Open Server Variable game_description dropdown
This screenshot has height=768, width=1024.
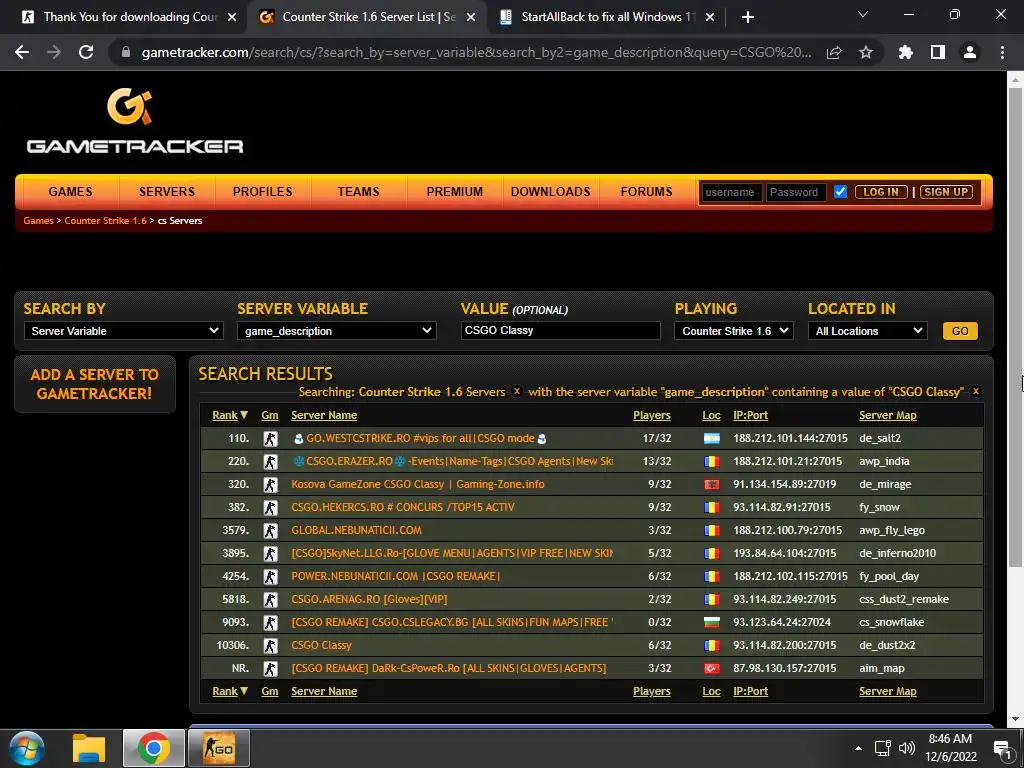click(x=337, y=331)
